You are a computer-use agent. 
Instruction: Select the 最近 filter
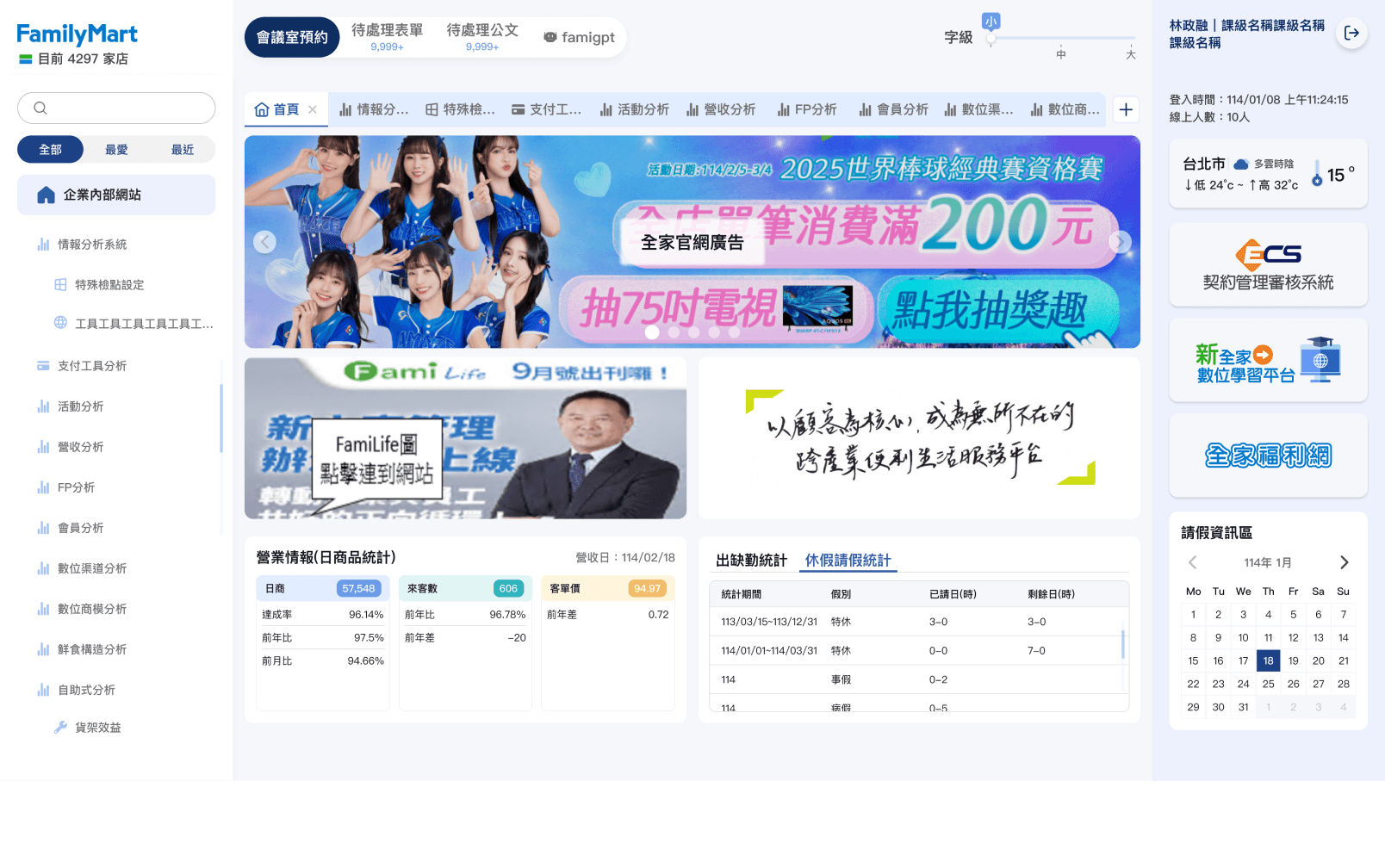(183, 150)
